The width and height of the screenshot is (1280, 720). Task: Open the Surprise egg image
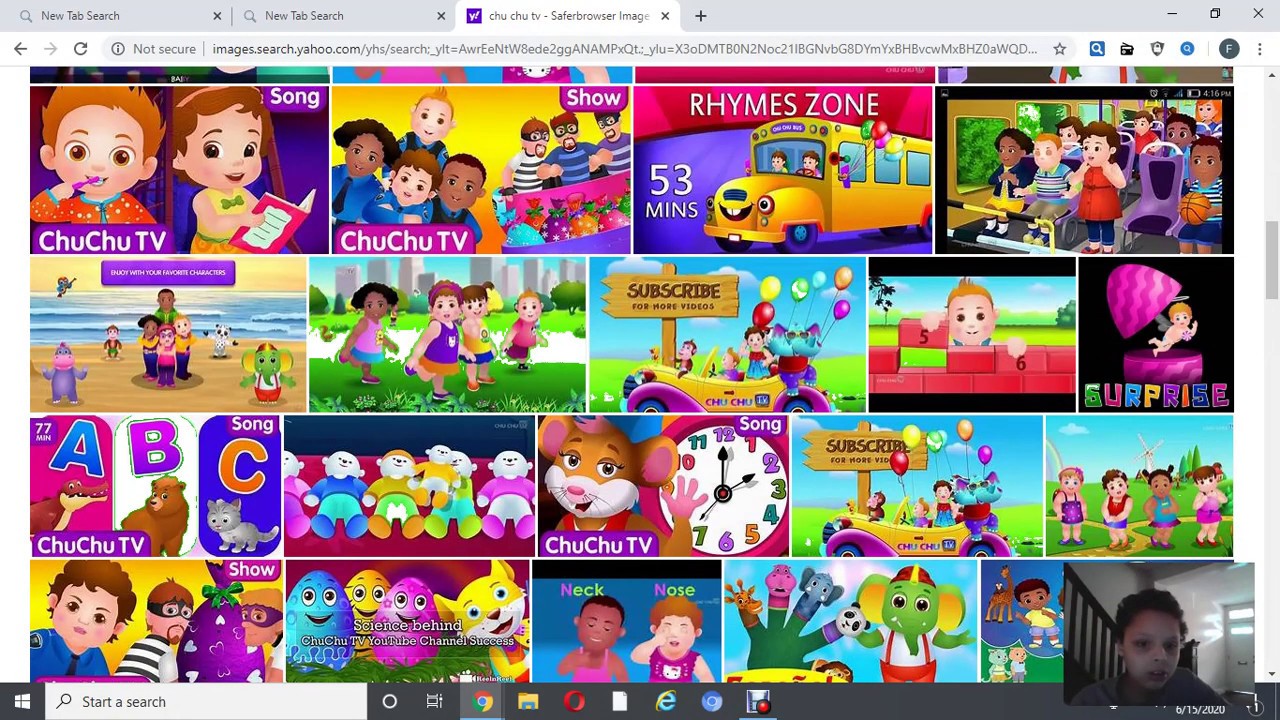tap(1156, 335)
